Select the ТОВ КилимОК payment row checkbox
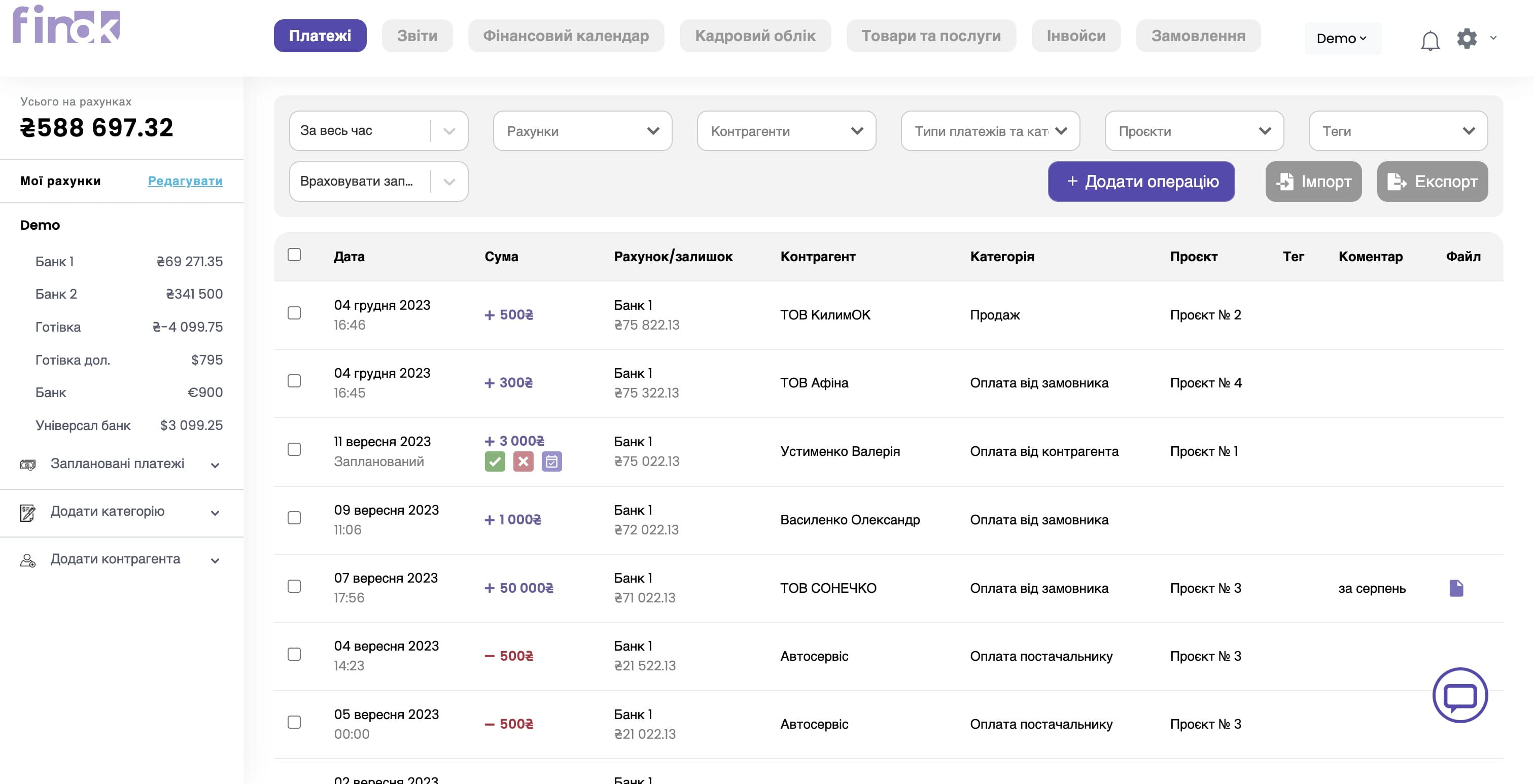Image resolution: width=1534 pixels, height=784 pixels. [x=294, y=313]
